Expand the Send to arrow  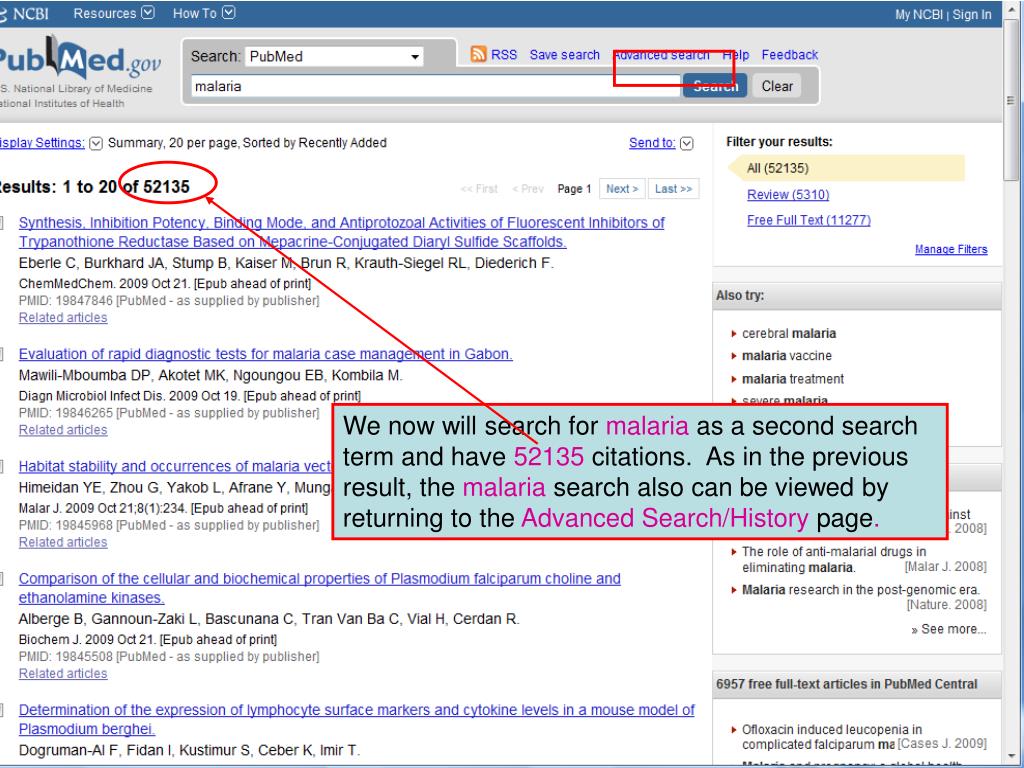[687, 143]
